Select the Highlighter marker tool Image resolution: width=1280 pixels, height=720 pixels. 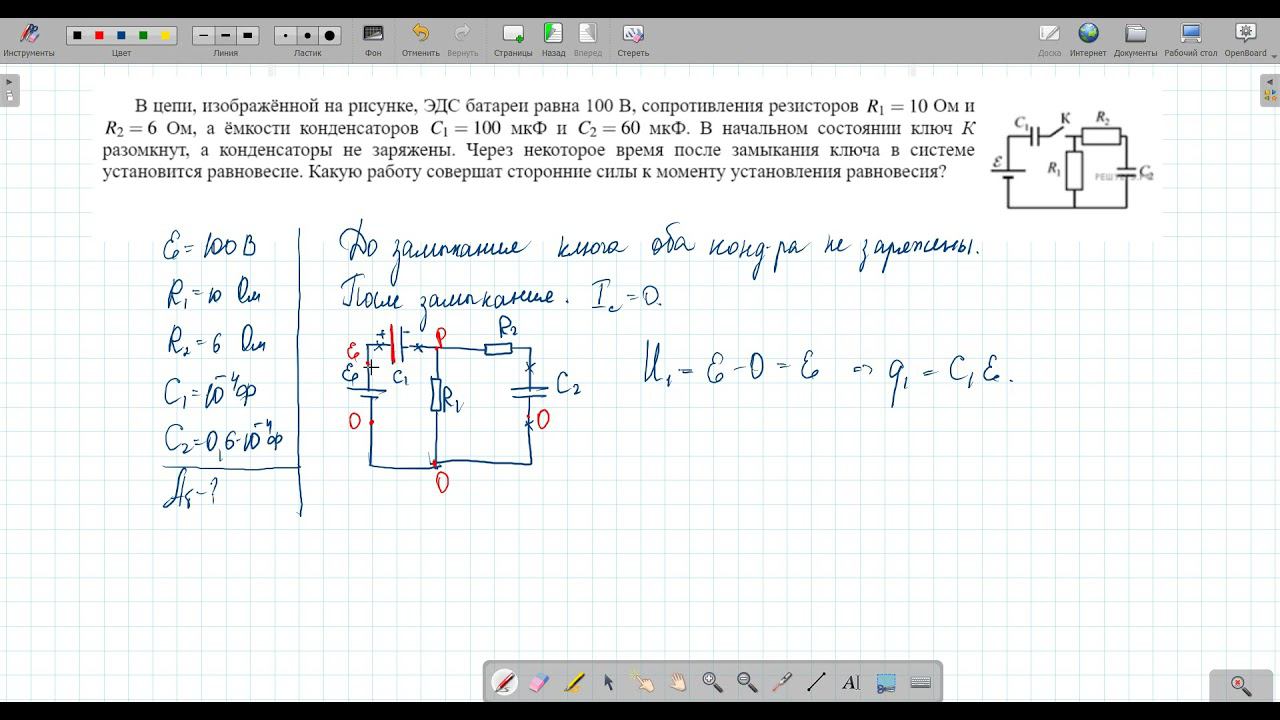coord(573,682)
